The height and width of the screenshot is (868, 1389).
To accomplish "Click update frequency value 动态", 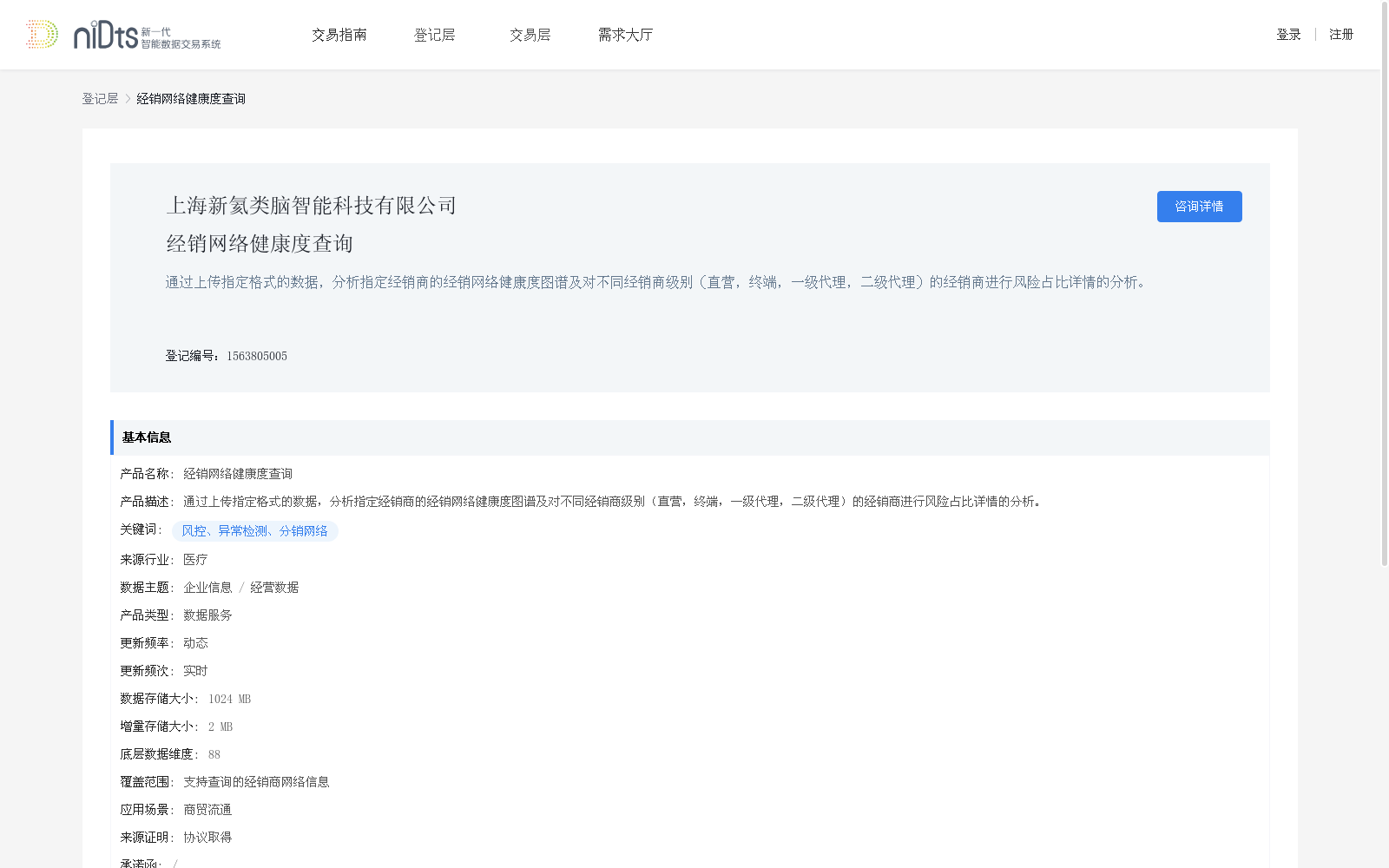I will click(x=195, y=643).
